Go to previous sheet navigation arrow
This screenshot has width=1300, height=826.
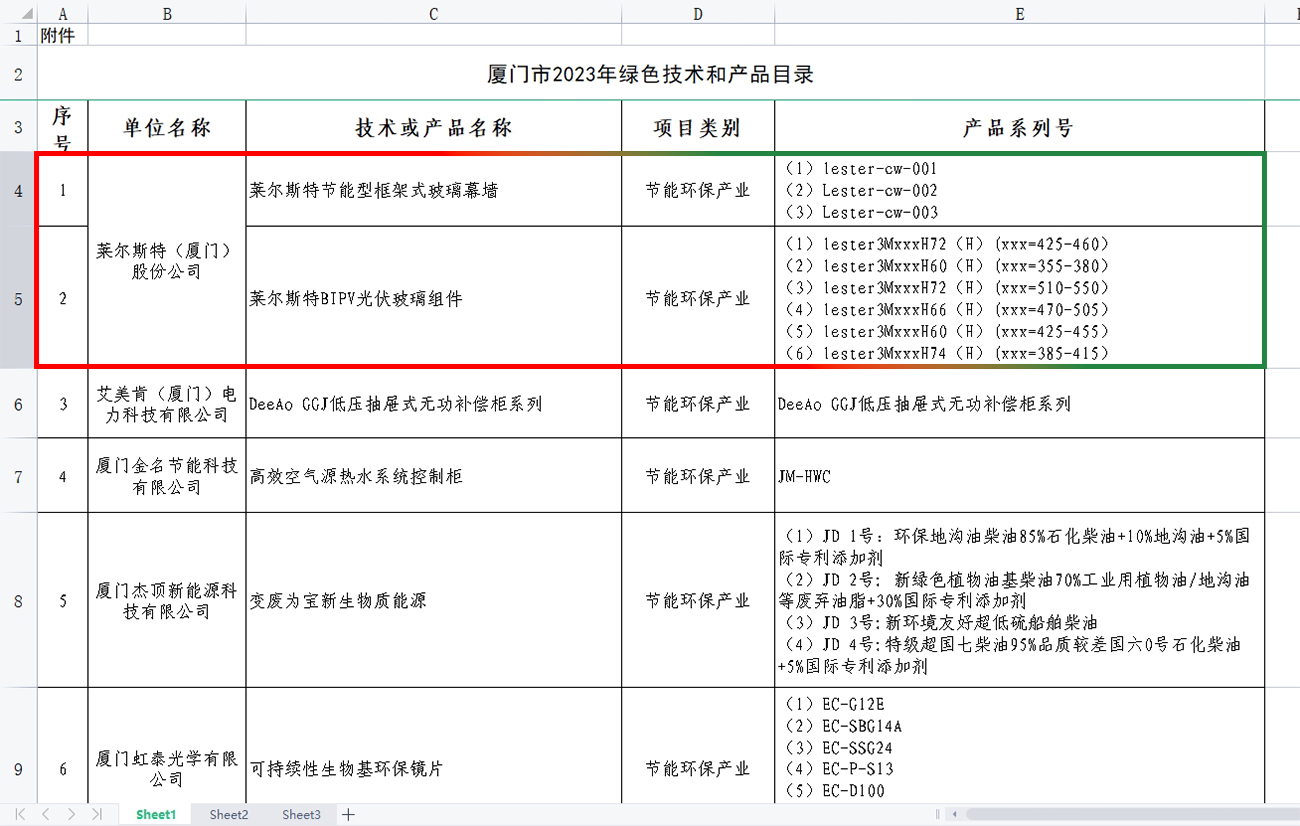(45, 814)
